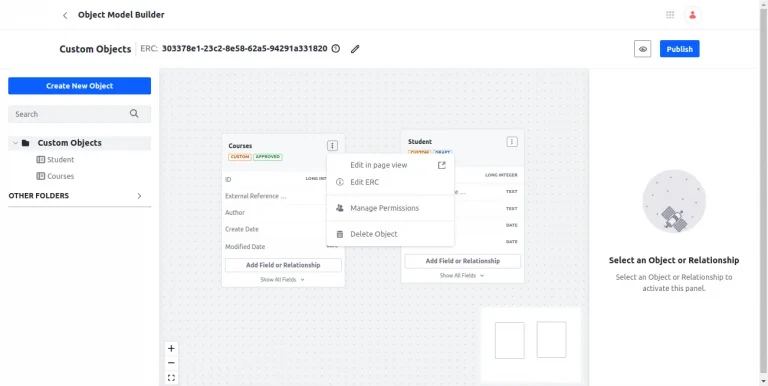Screen dimensions: 768x386
Task: Choose Edit in page view
Action: (390, 166)
